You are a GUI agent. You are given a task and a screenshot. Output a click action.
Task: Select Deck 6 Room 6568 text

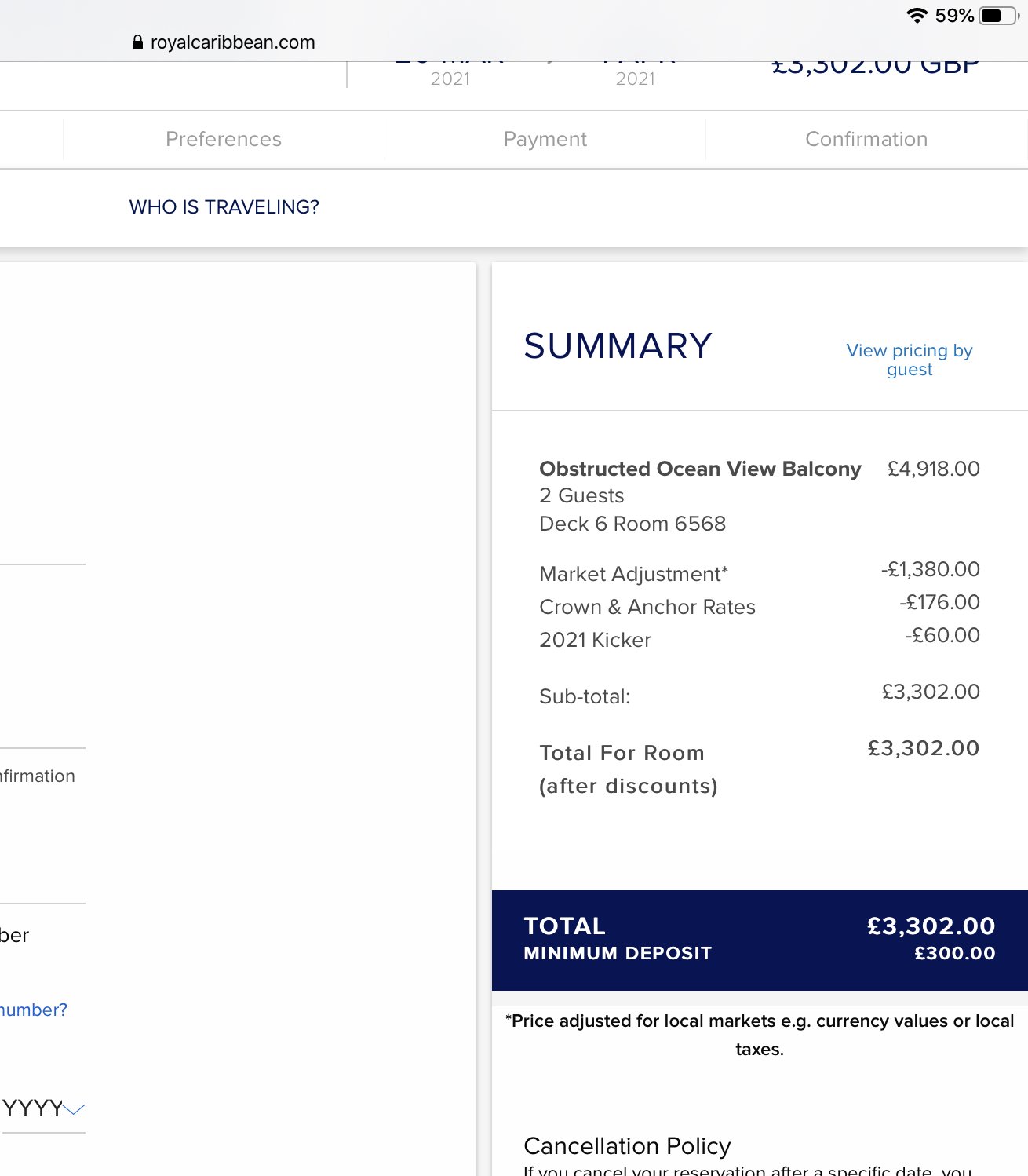click(x=632, y=524)
